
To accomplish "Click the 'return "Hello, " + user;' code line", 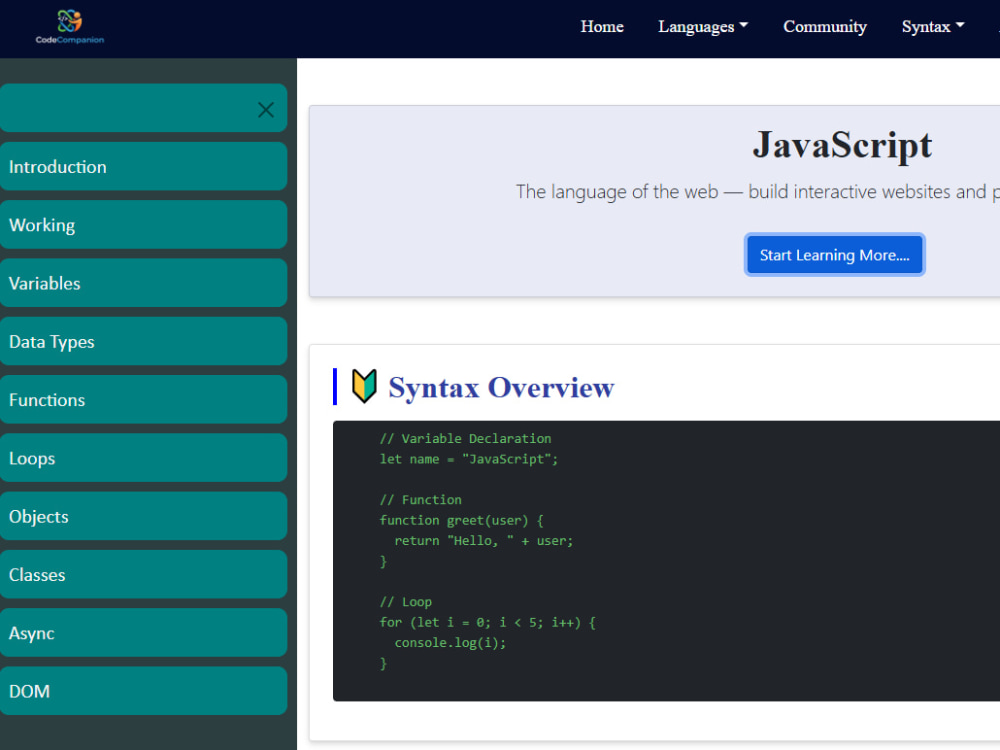I will click(483, 541).
